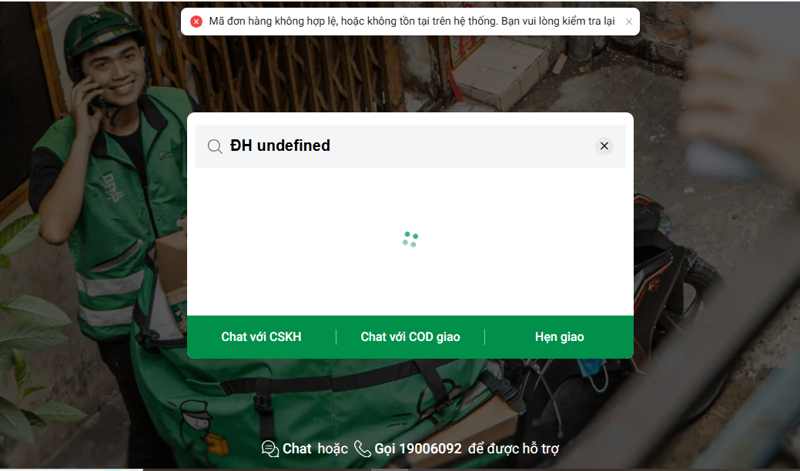Clear the order search with X button

pos(604,146)
